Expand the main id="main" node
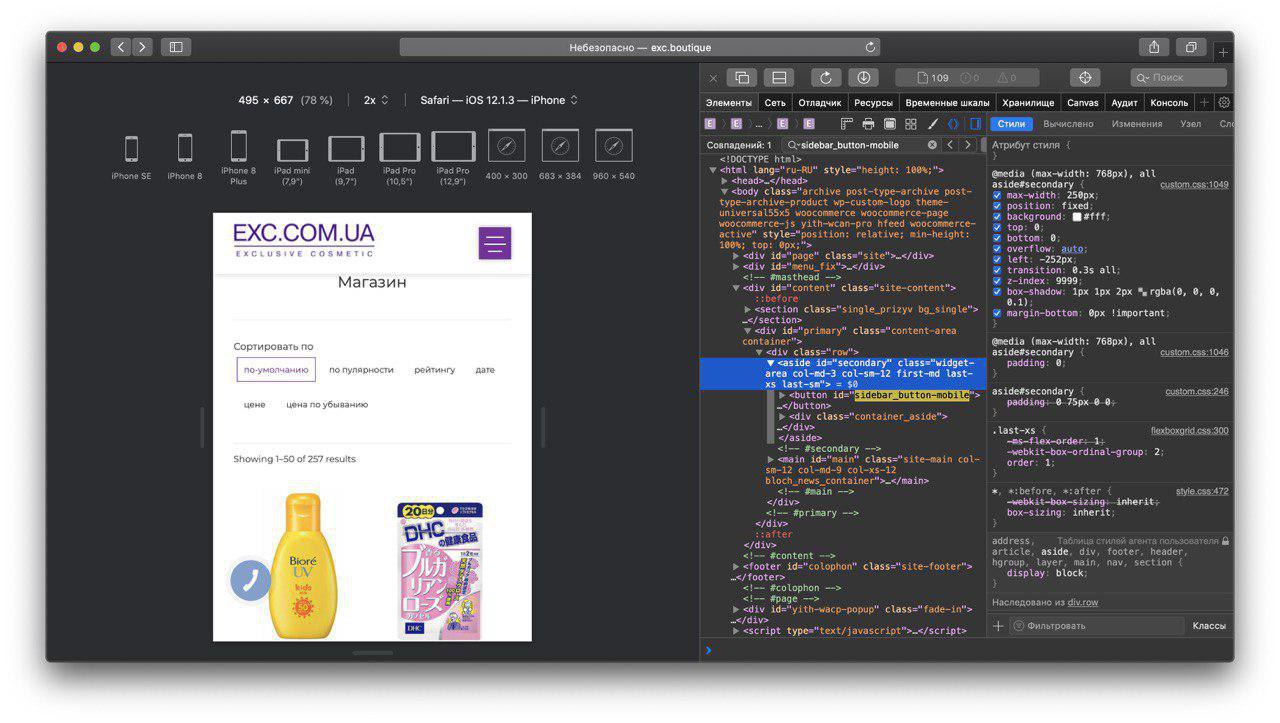Screen dimensions: 1280x723 (770, 460)
